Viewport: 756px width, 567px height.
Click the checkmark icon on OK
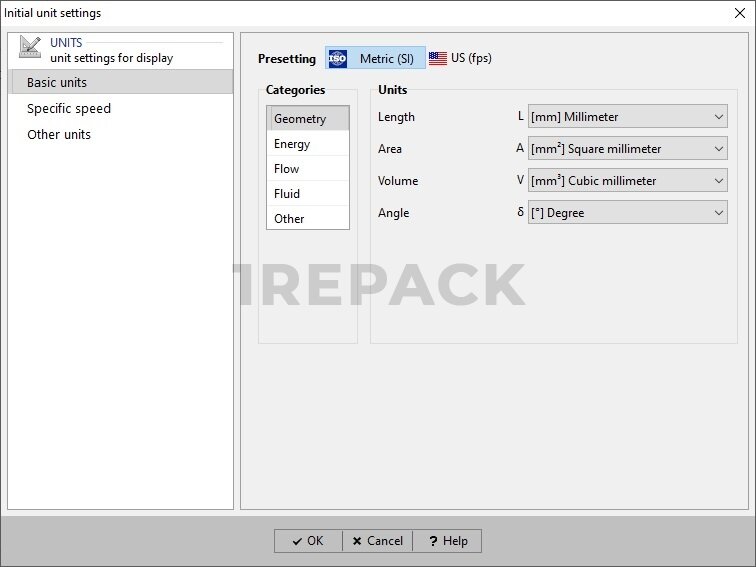click(297, 541)
